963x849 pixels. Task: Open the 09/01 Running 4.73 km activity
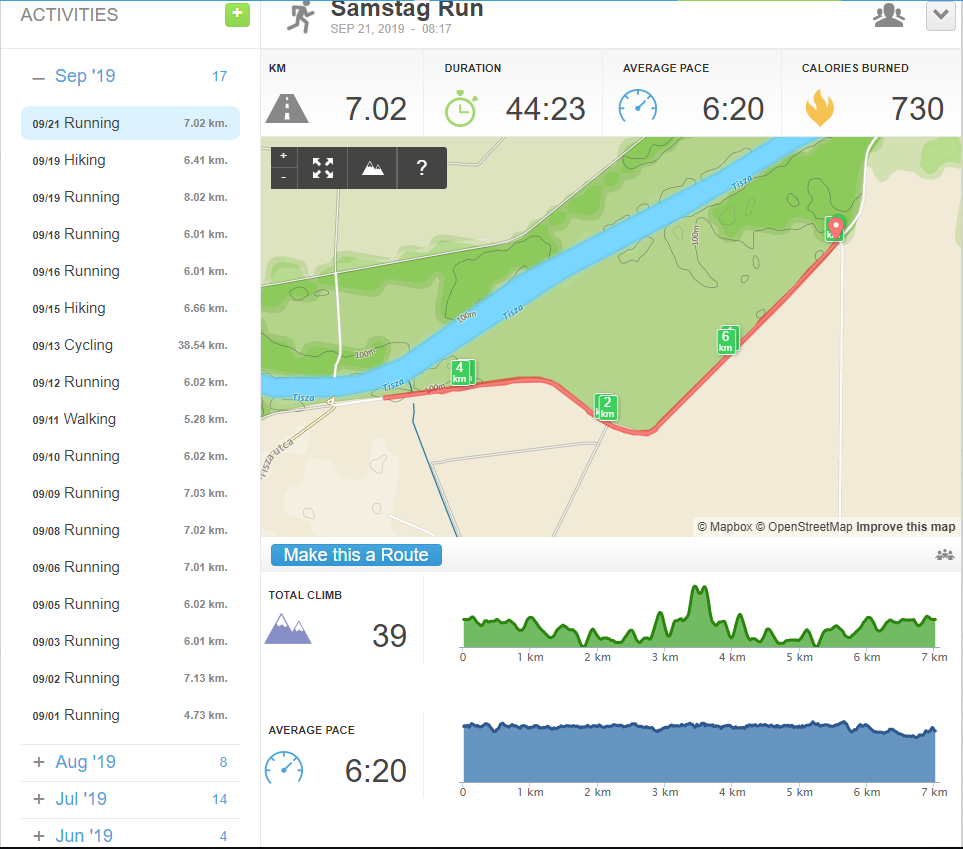[130, 715]
